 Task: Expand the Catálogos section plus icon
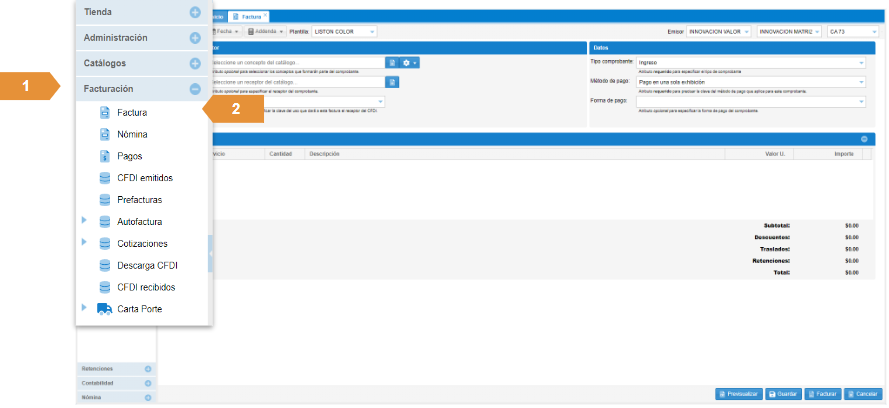[x=195, y=63]
